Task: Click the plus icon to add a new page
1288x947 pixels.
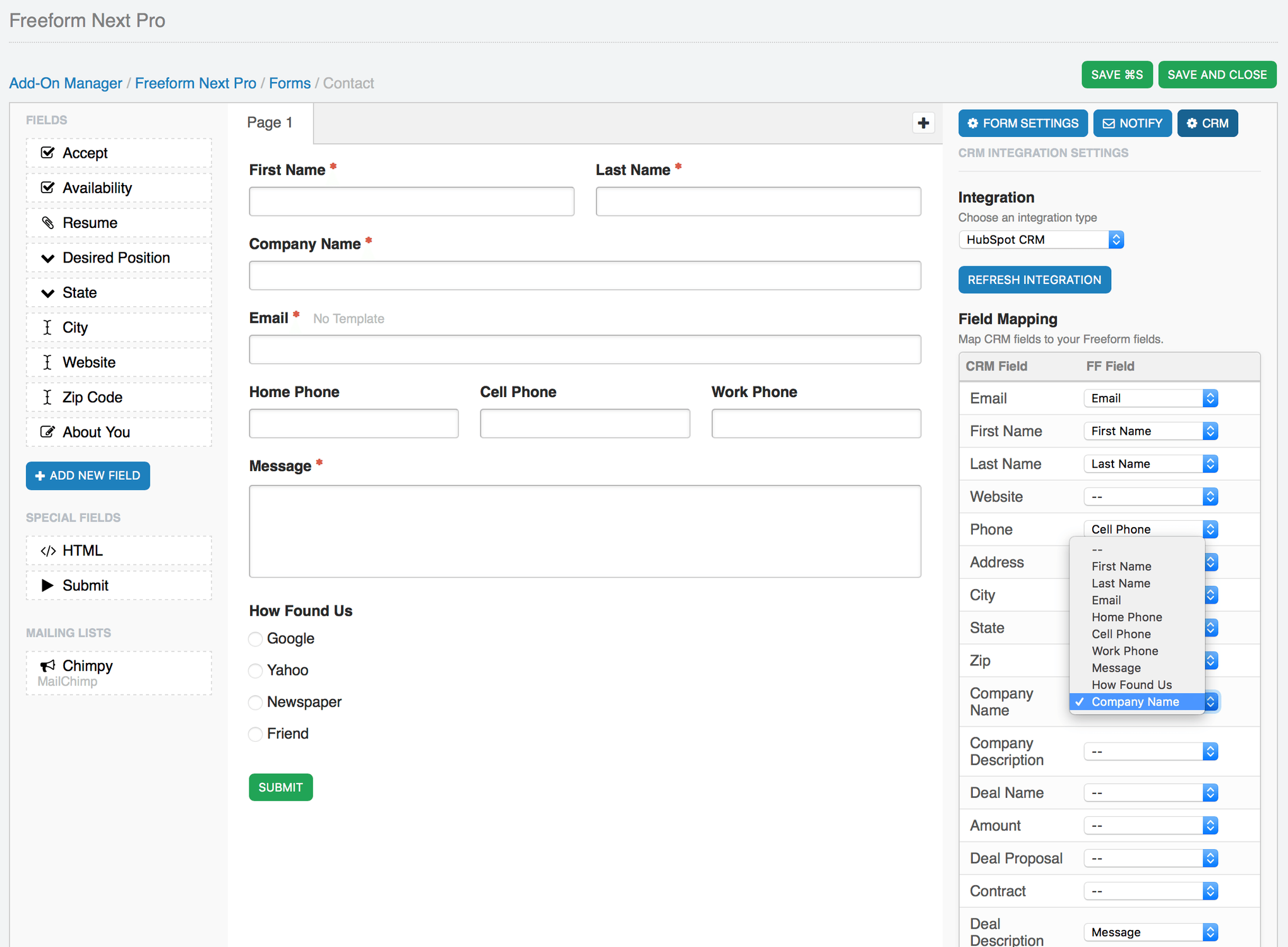Action: pos(923,122)
